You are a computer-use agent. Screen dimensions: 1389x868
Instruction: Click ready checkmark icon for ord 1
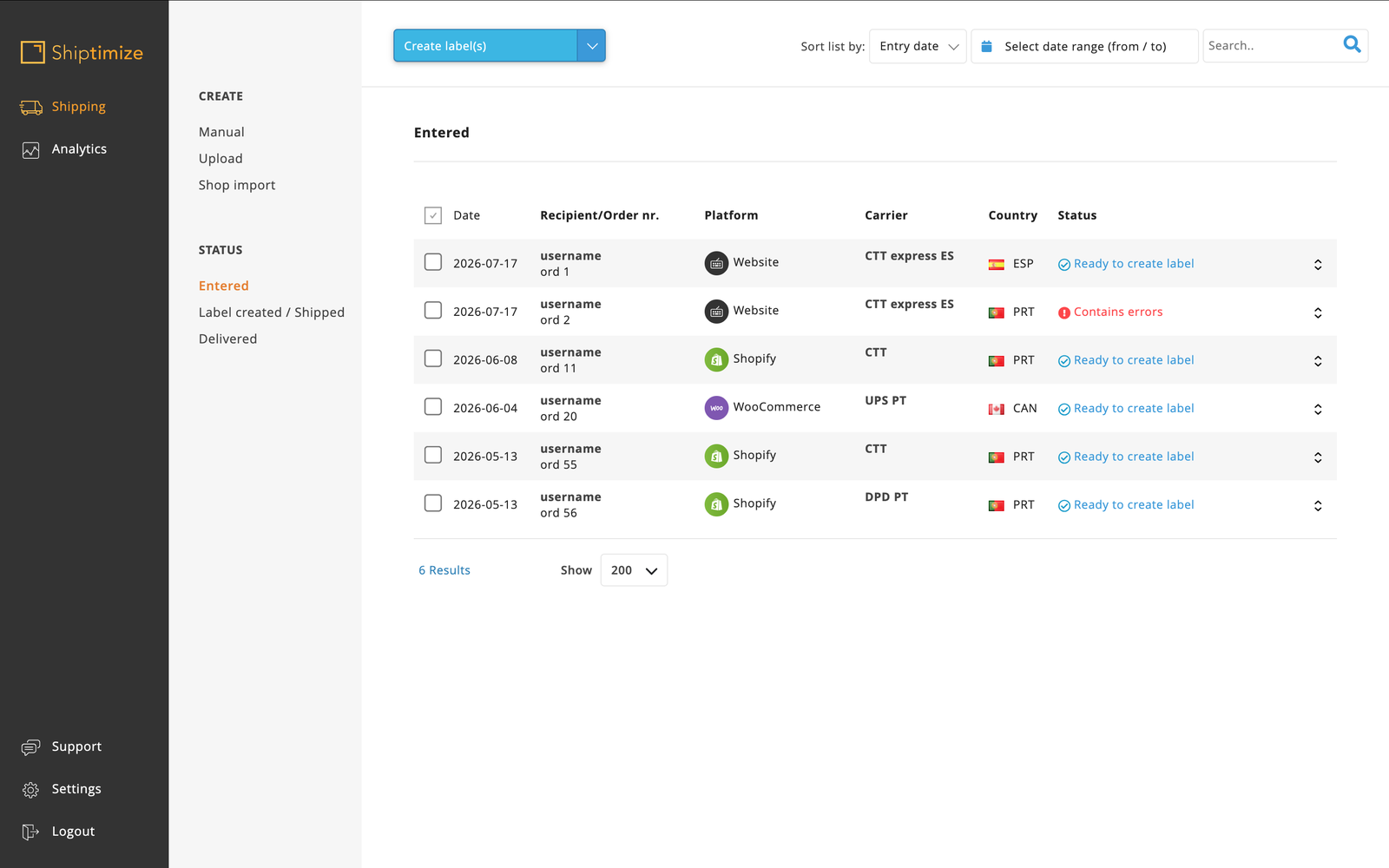tap(1064, 265)
